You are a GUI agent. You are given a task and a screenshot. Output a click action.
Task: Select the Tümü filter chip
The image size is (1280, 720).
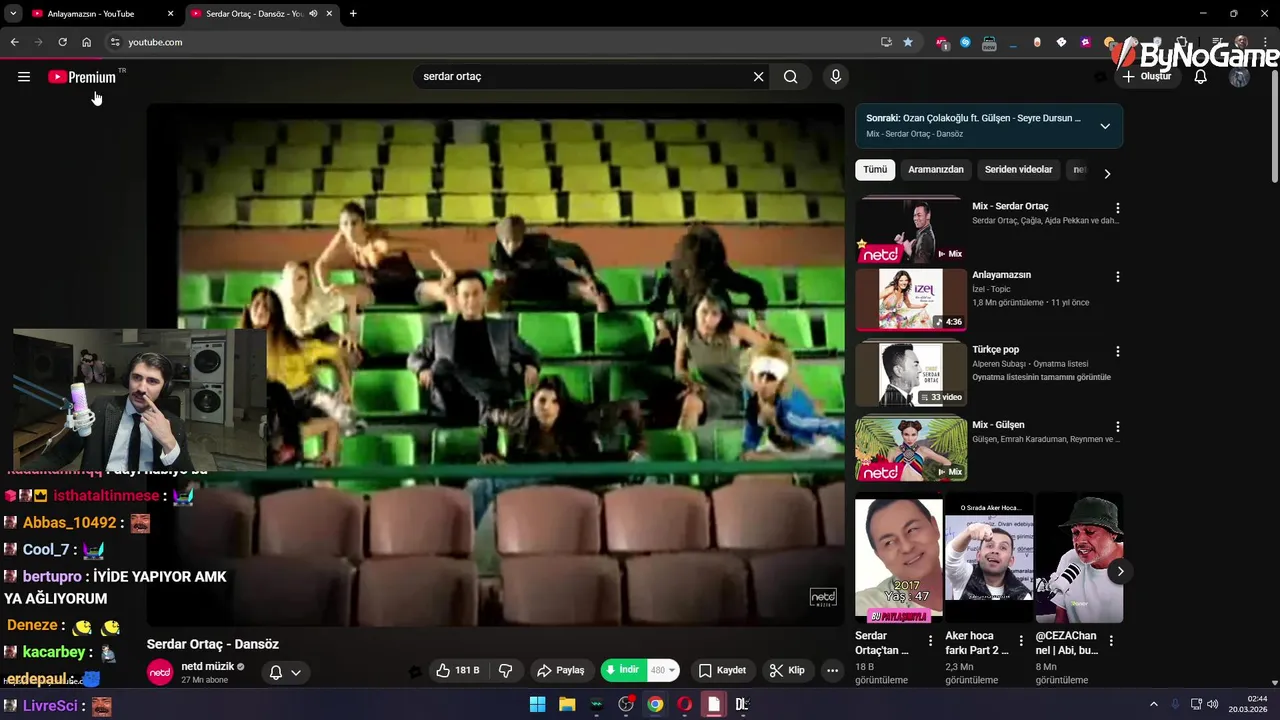875,170
